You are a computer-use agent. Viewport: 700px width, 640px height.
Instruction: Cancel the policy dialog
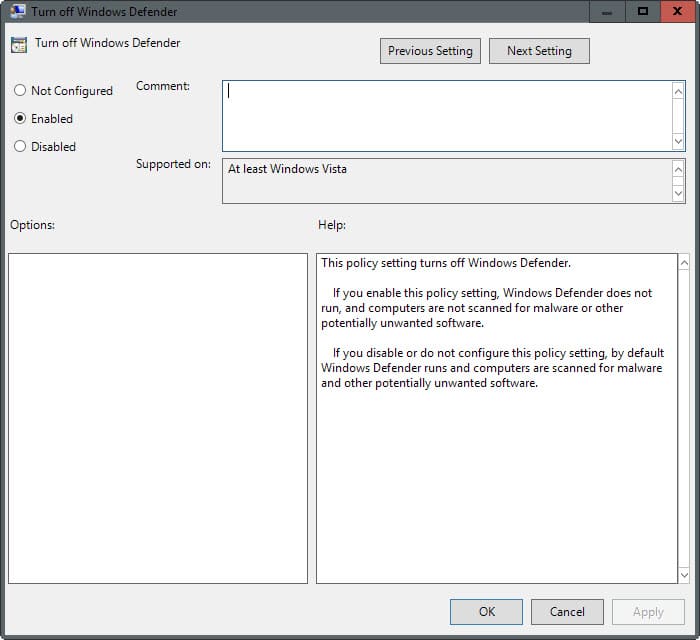click(x=567, y=611)
